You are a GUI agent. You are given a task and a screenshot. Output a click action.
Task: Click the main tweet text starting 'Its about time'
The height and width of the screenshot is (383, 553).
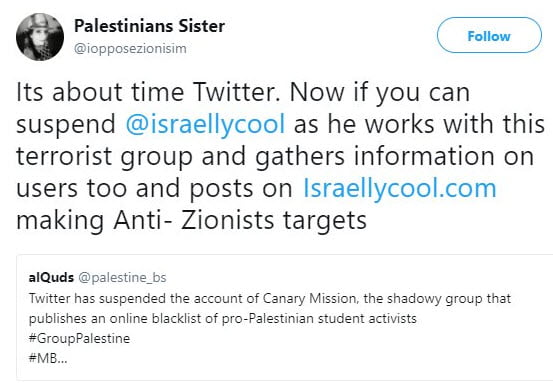(x=280, y=156)
